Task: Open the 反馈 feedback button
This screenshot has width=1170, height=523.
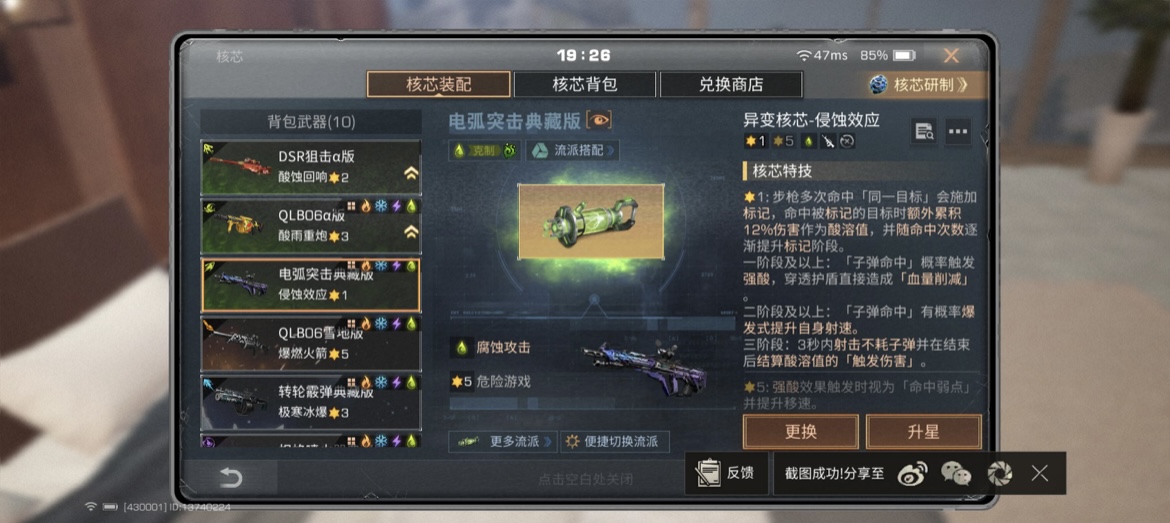Action: (726, 473)
